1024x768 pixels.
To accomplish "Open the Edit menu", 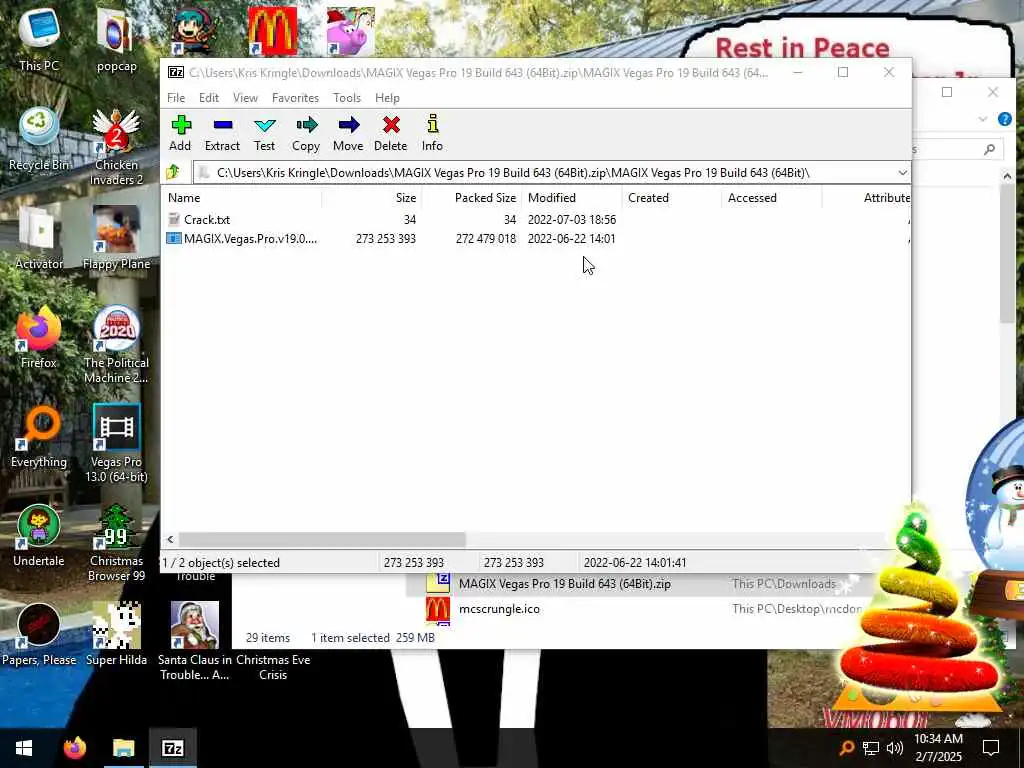I will coord(208,98).
